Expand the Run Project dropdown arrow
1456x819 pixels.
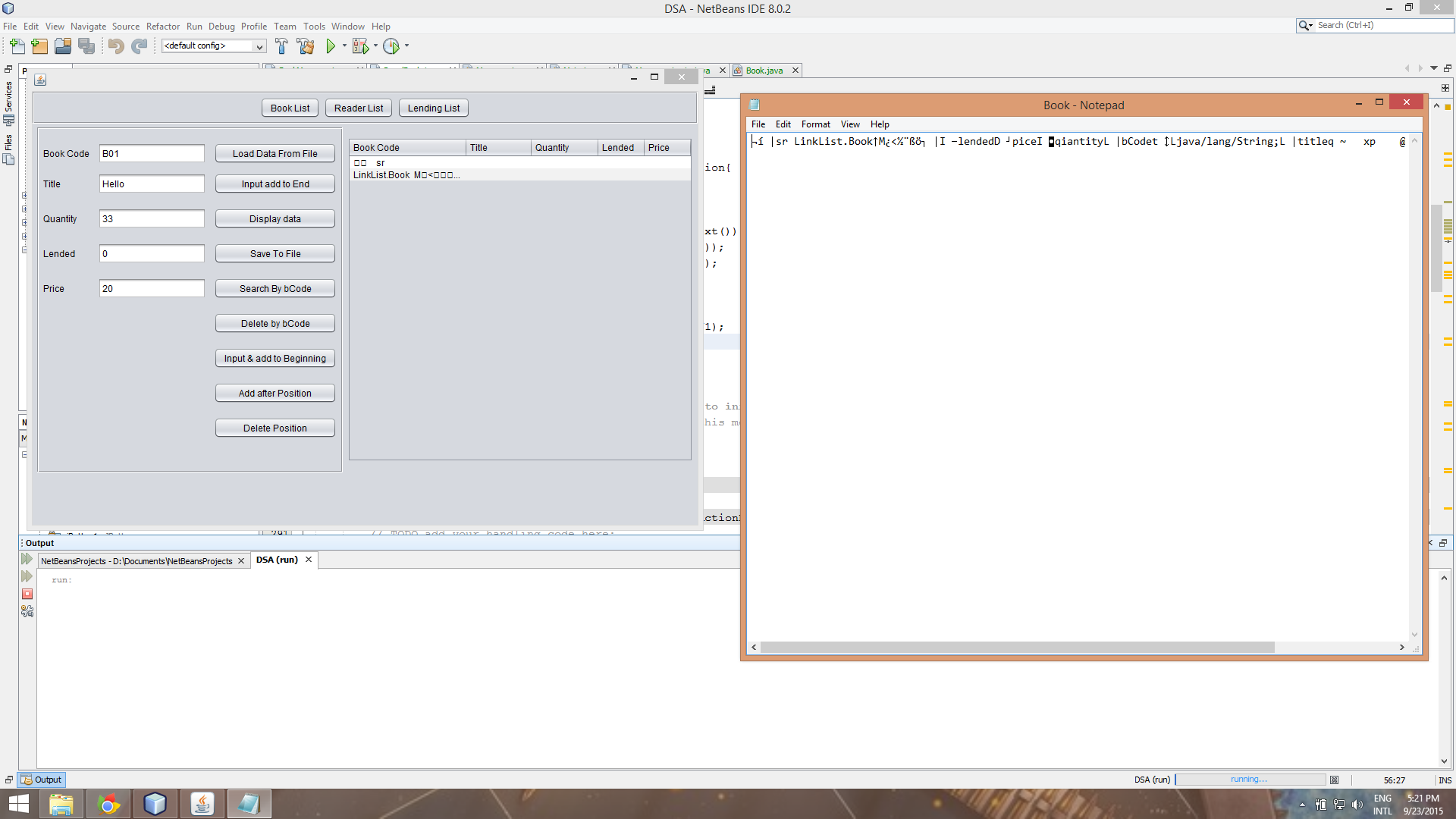click(x=344, y=46)
